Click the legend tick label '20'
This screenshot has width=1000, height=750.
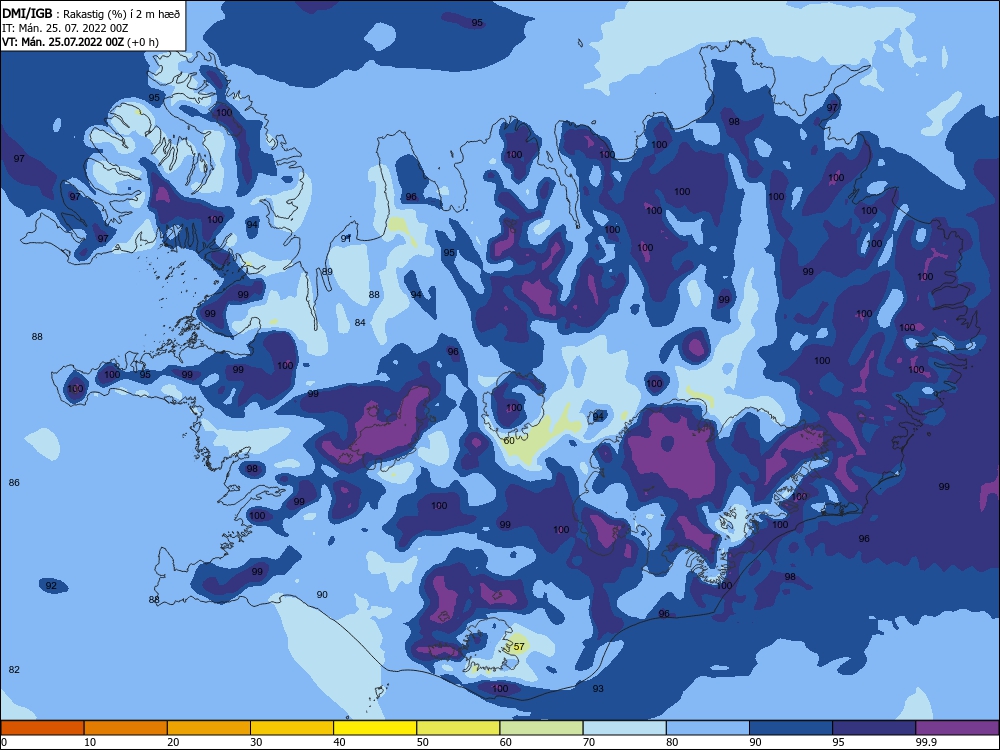173,742
